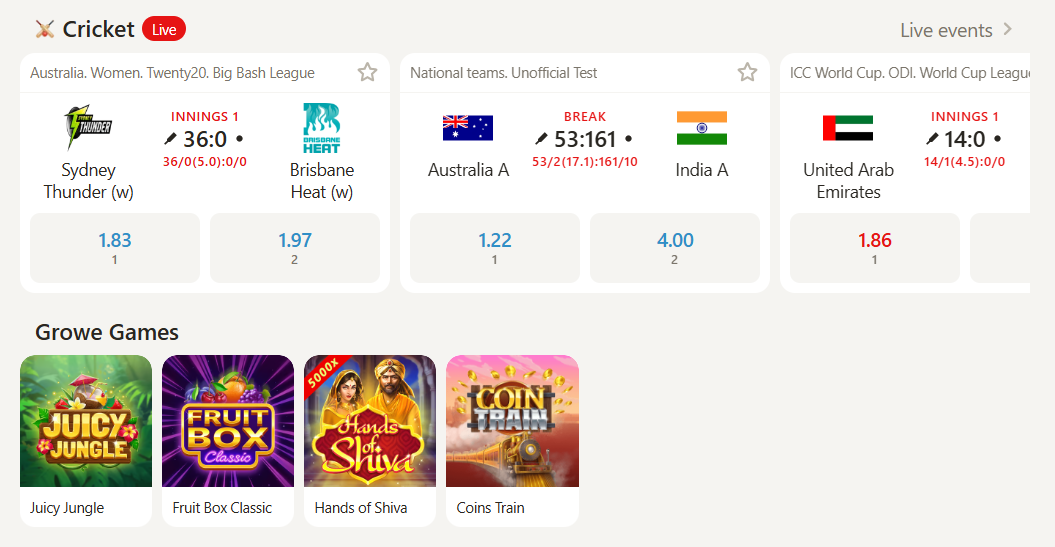
Task: Open Live events link
Action: tap(946, 30)
